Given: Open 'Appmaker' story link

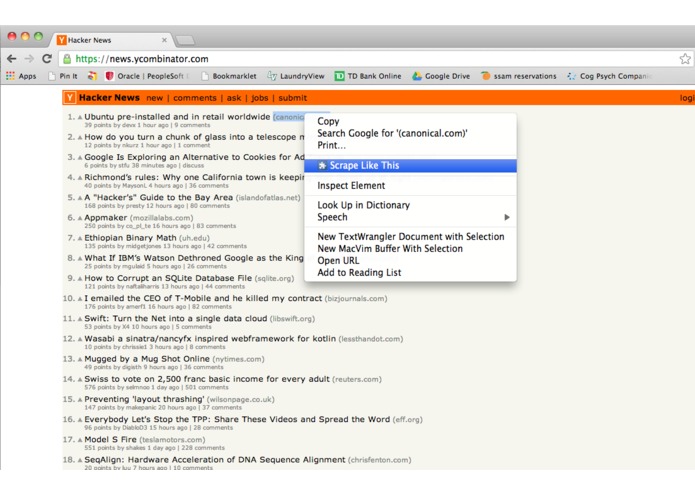Looking at the screenshot, I should click(x=105, y=218).
